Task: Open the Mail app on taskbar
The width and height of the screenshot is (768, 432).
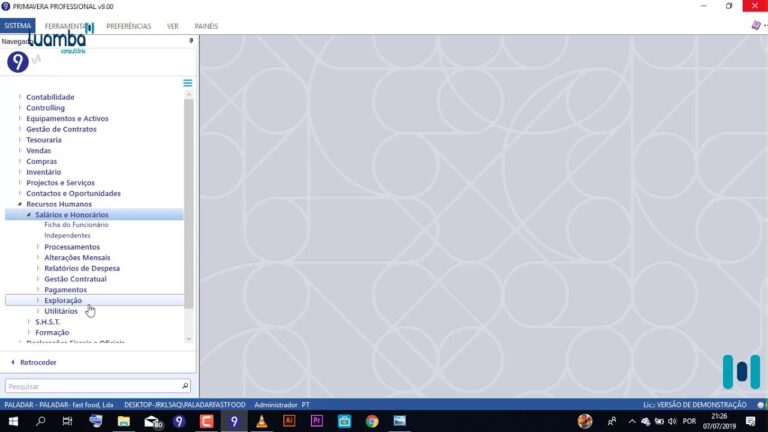Action: pyautogui.click(x=153, y=421)
